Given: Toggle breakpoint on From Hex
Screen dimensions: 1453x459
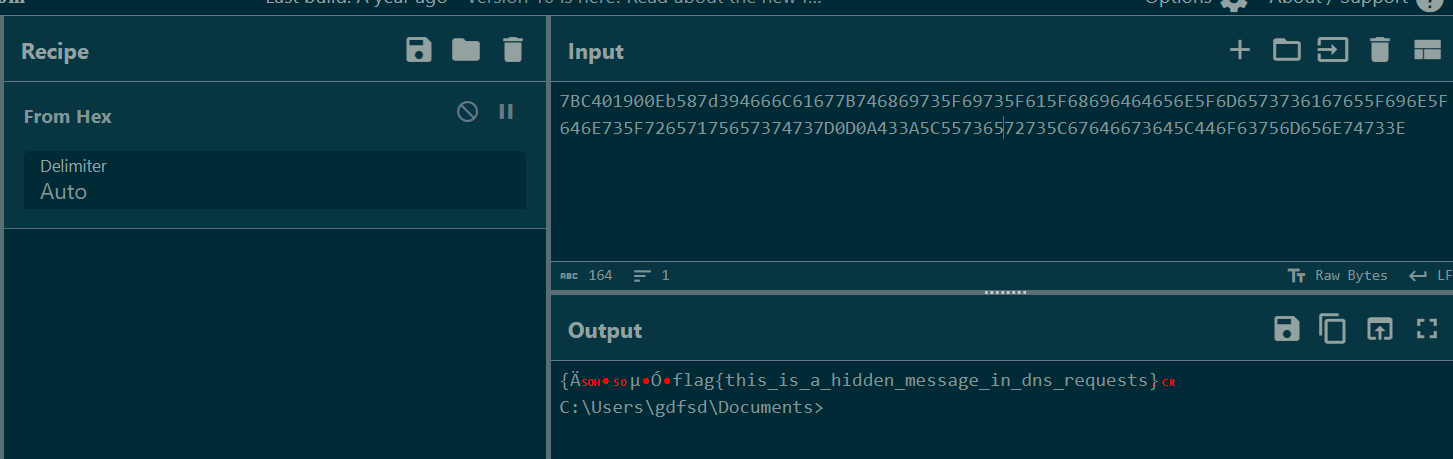Looking at the screenshot, I should [506, 112].
